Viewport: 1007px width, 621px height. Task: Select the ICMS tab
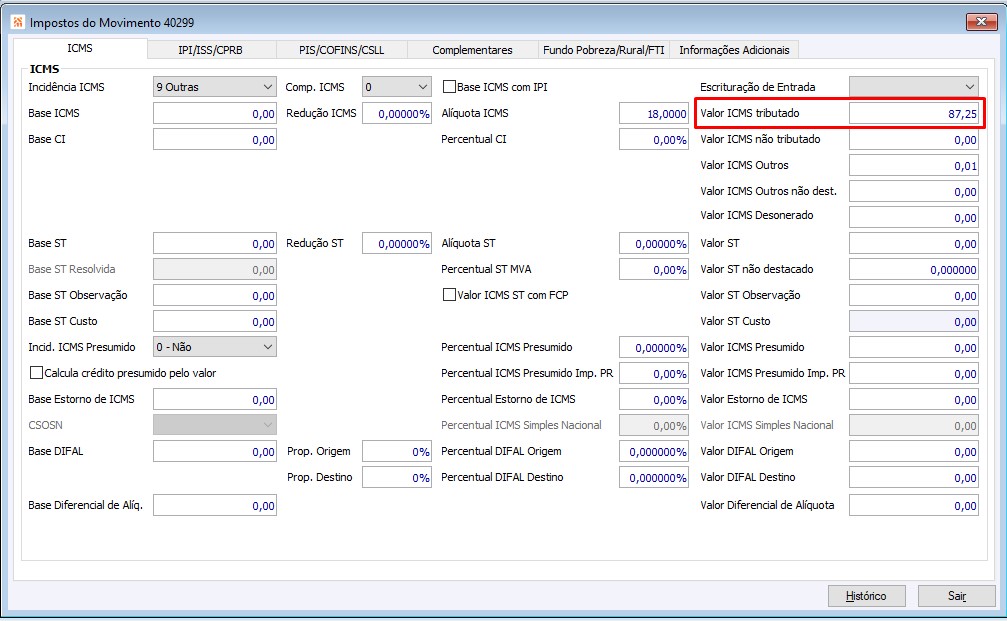click(x=80, y=48)
